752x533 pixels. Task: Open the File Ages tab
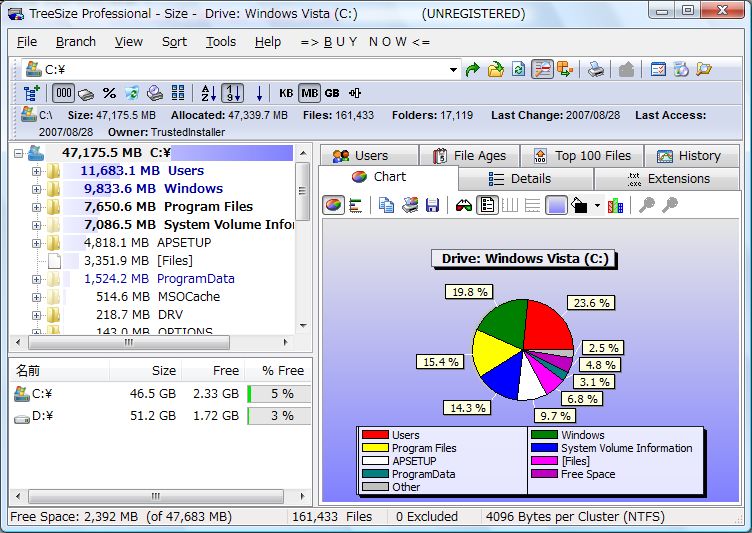click(469, 156)
